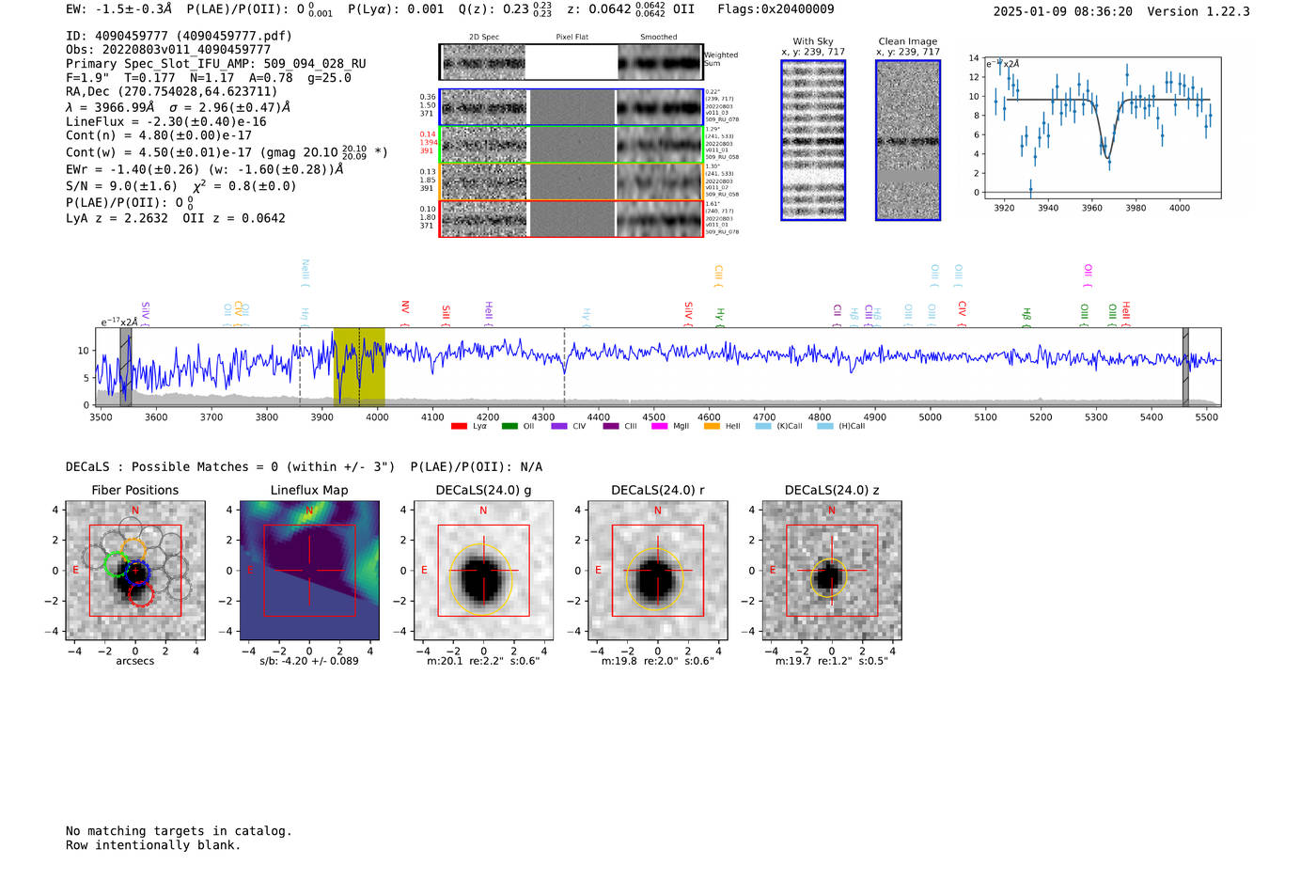The height and width of the screenshot is (896, 1316).
Task: Select the orange-bordered fiber spectrum row
Action: tap(571, 181)
